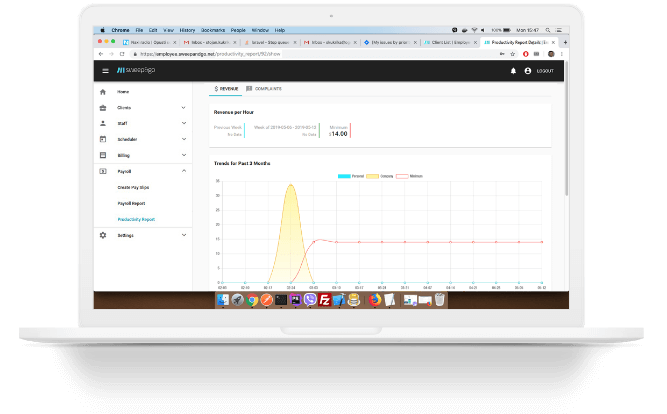Collapse the Payroll sidebar section
This screenshot has height=414, width=667.
(183, 171)
